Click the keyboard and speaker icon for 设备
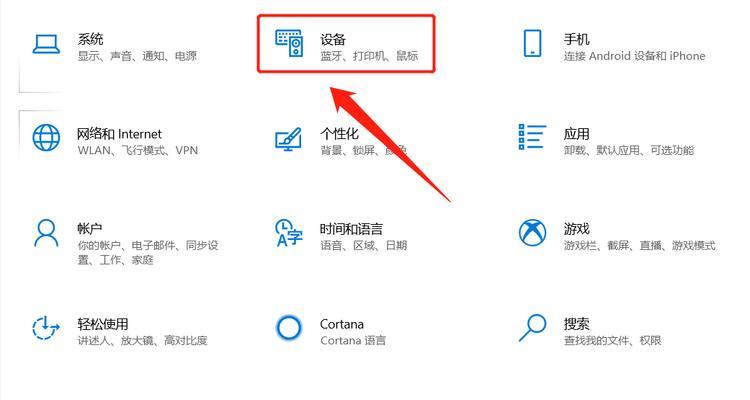This screenshot has height=400, width=750. [x=289, y=43]
